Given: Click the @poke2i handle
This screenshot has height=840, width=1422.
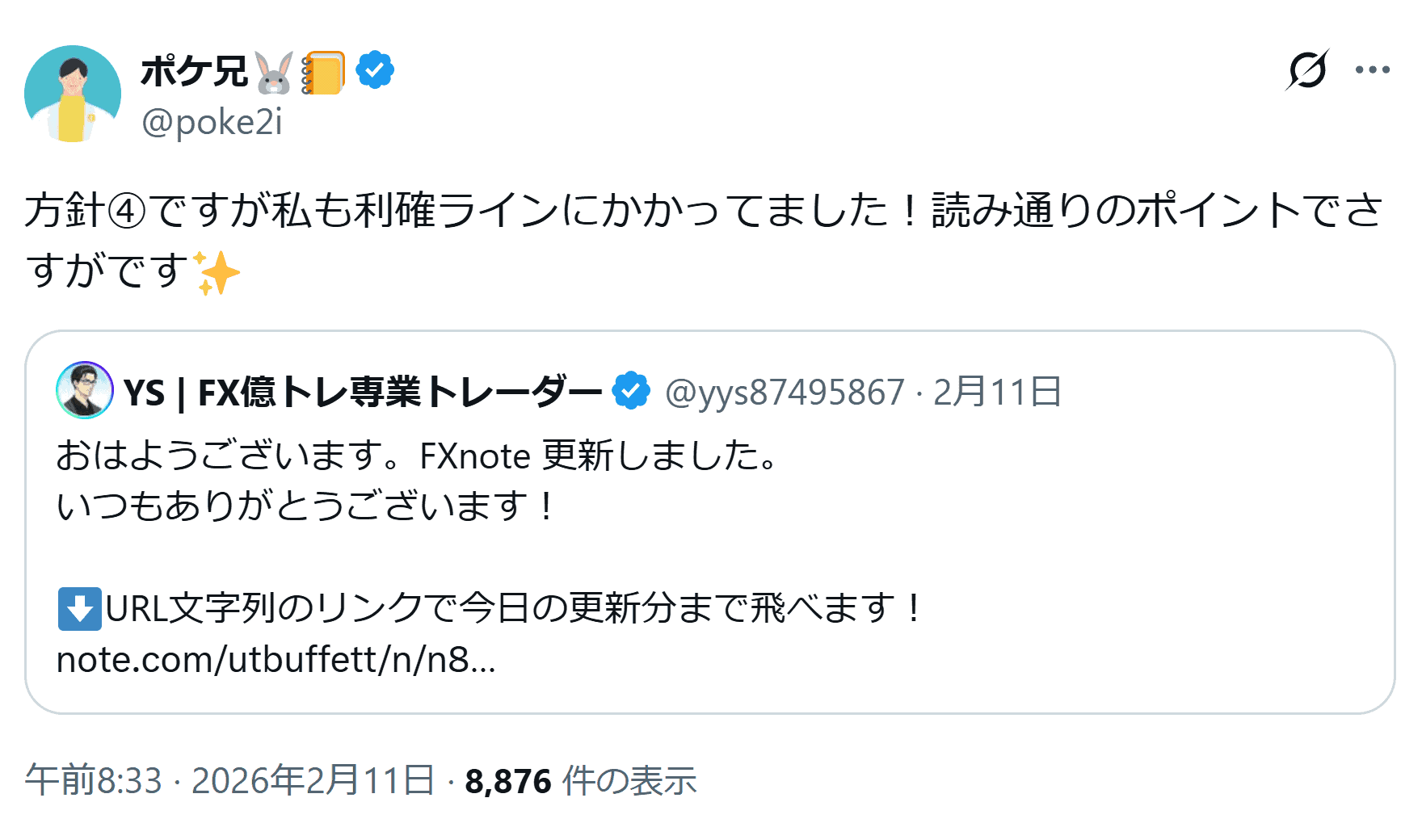Looking at the screenshot, I should 212,122.
